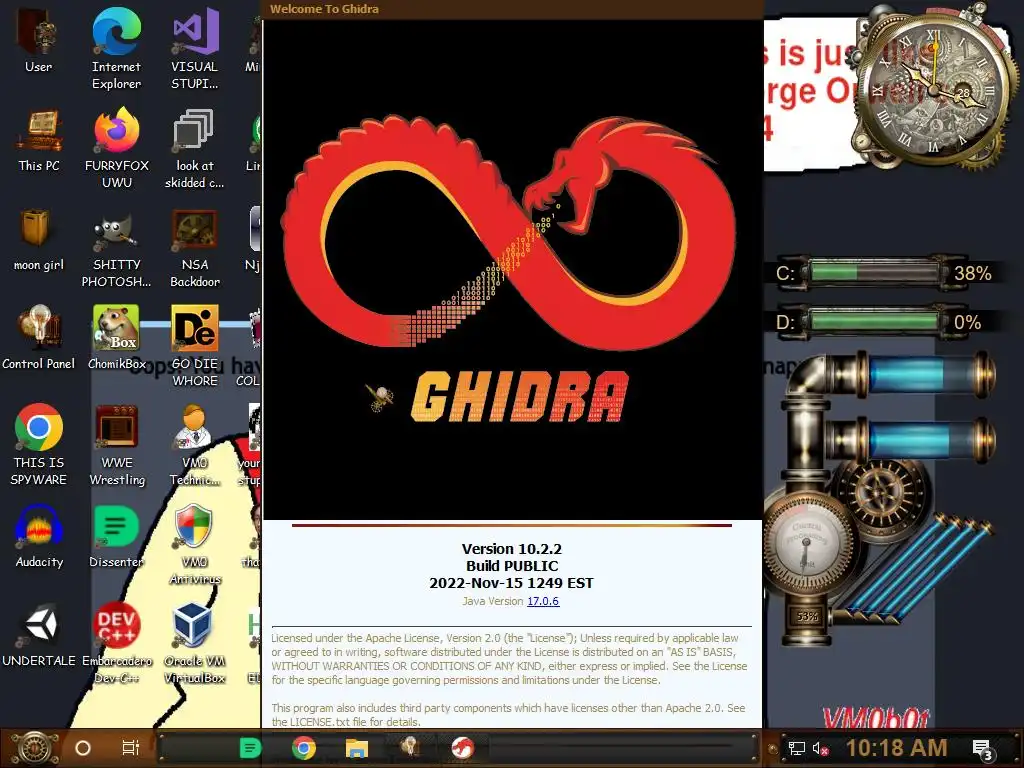Open network status tray icon
Viewport: 1024px width, 768px height.
[x=796, y=748]
